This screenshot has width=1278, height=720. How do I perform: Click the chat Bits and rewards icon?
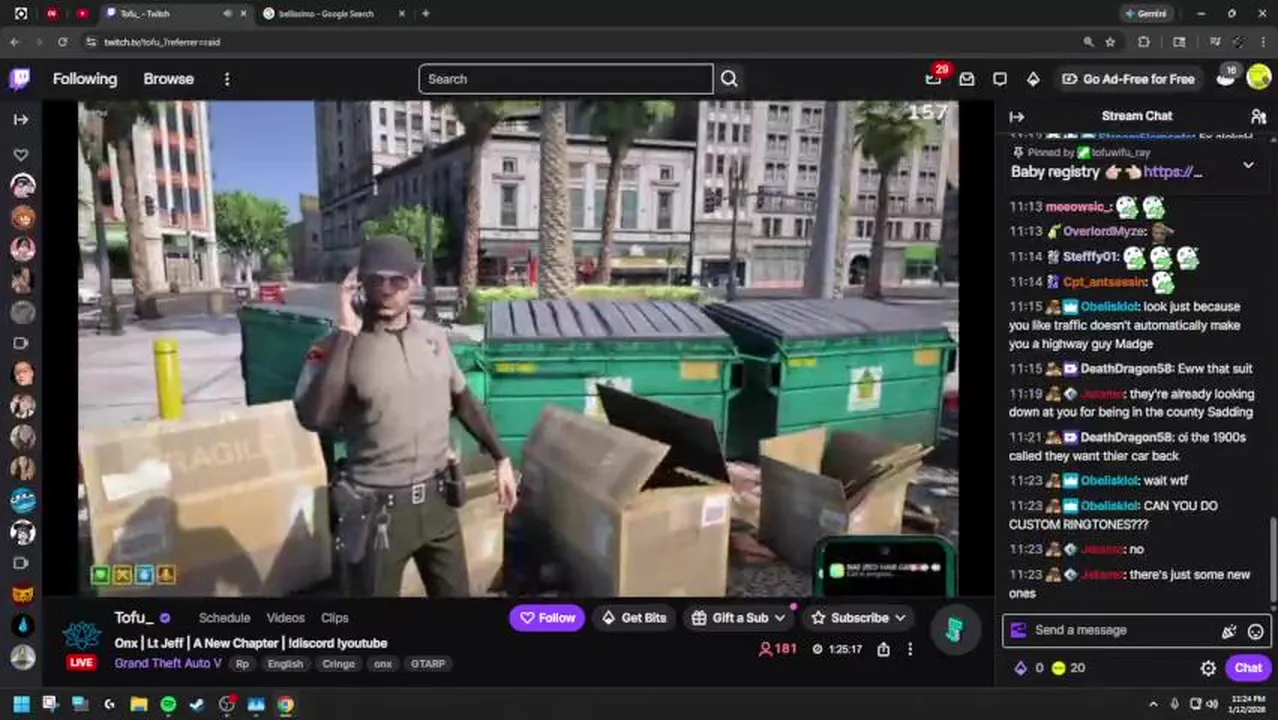(x=1229, y=631)
